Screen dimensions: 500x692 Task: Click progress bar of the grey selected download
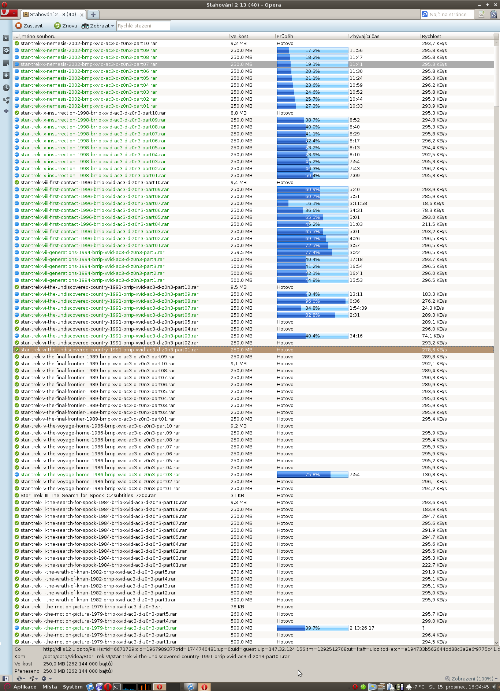312,64
